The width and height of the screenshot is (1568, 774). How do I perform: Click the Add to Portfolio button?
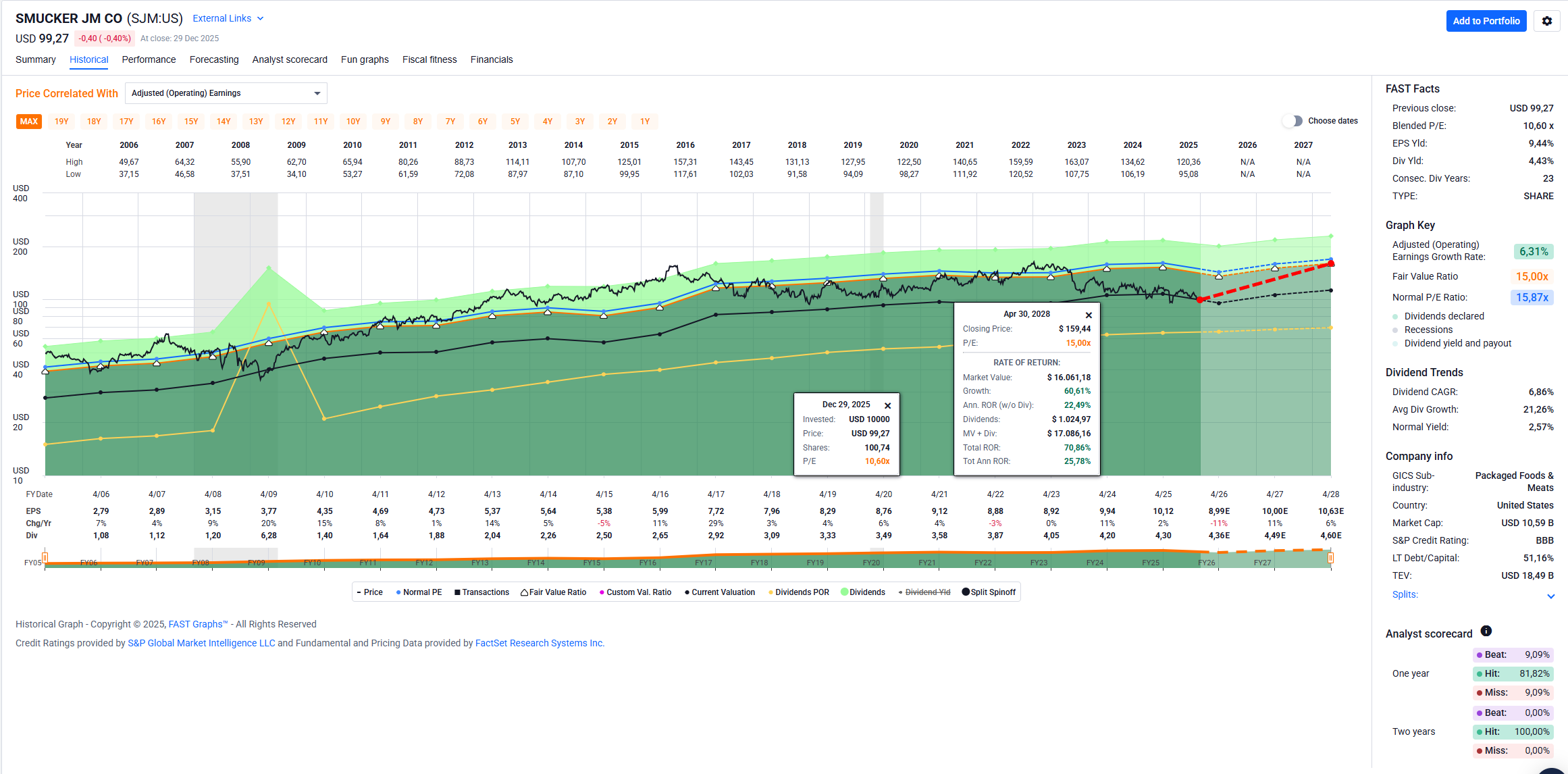point(1486,21)
